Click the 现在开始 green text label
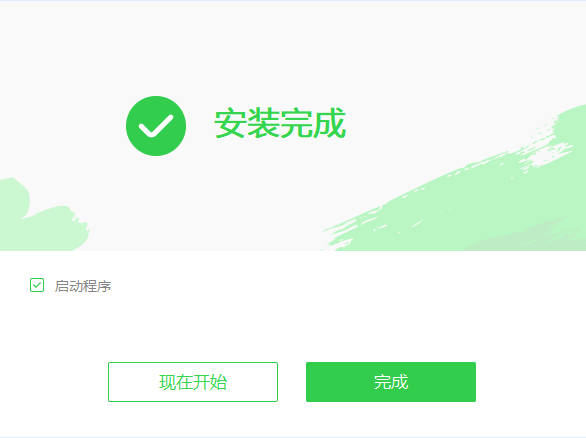Image resolution: width=586 pixels, height=438 pixels. (193, 382)
